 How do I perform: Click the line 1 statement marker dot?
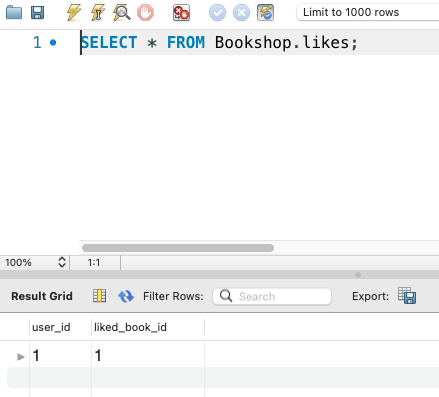[x=53, y=43]
